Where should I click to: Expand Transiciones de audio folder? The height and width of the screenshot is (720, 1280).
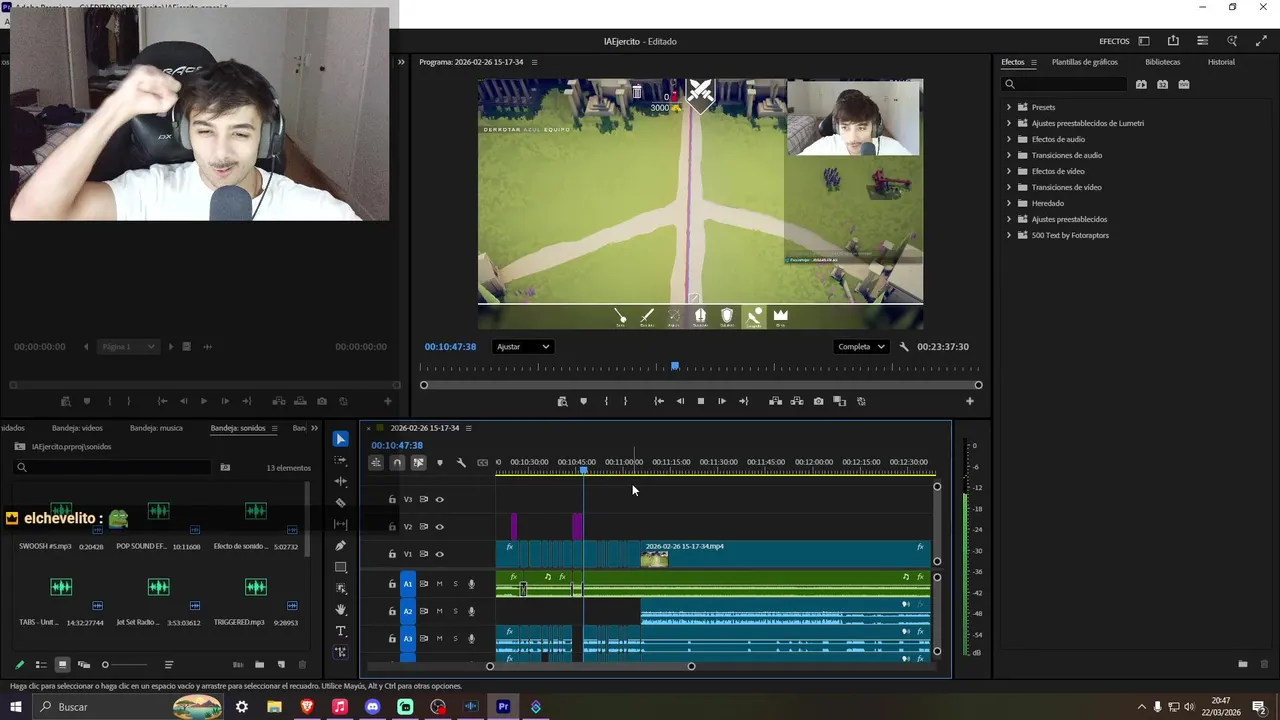(x=1009, y=155)
